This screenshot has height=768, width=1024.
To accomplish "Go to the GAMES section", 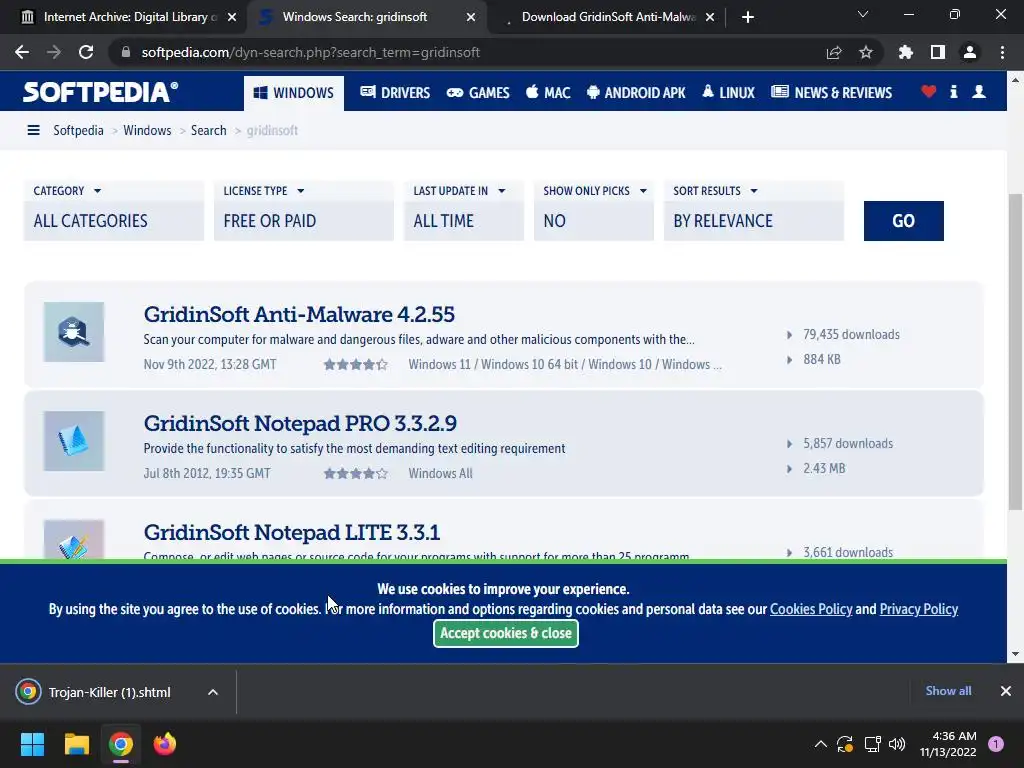I will pos(478,93).
